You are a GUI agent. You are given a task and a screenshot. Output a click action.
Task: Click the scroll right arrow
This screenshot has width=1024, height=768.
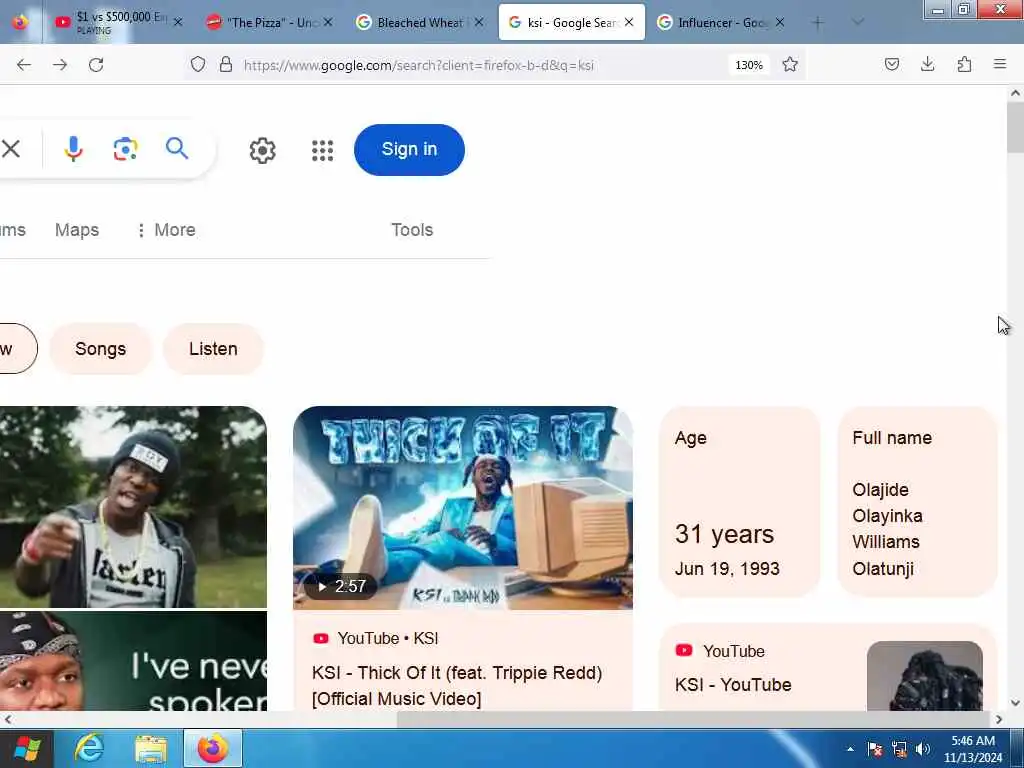pyautogui.click(x=999, y=719)
